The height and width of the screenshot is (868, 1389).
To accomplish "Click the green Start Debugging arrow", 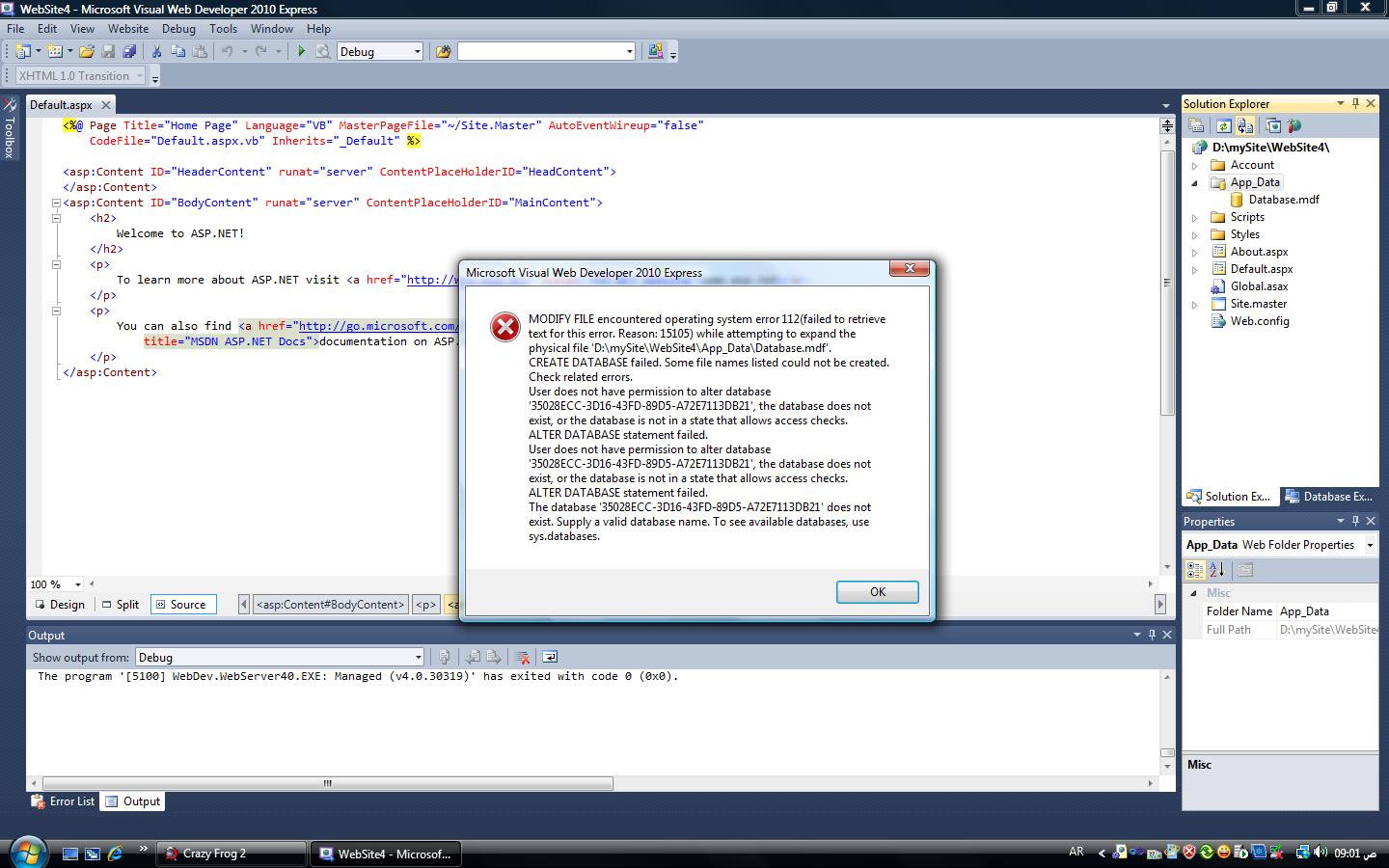I will pyautogui.click(x=301, y=51).
